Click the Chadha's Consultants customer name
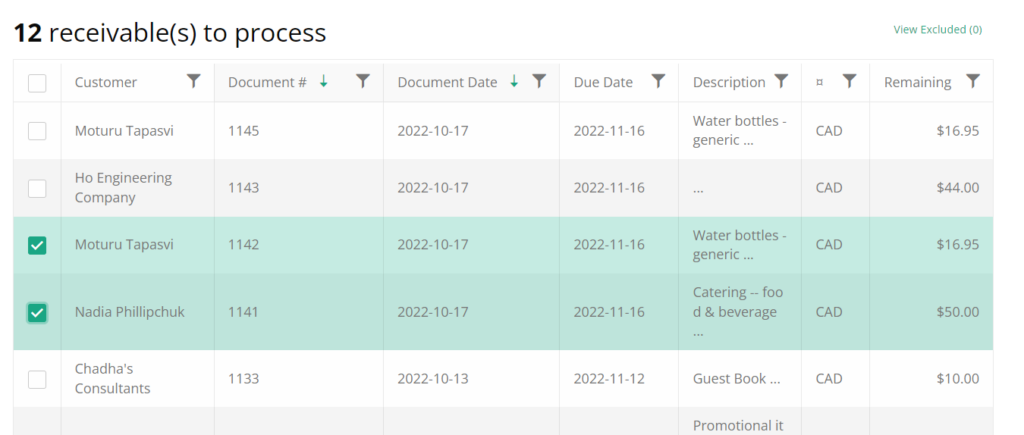Image resolution: width=1024 pixels, height=435 pixels. [x=112, y=378]
